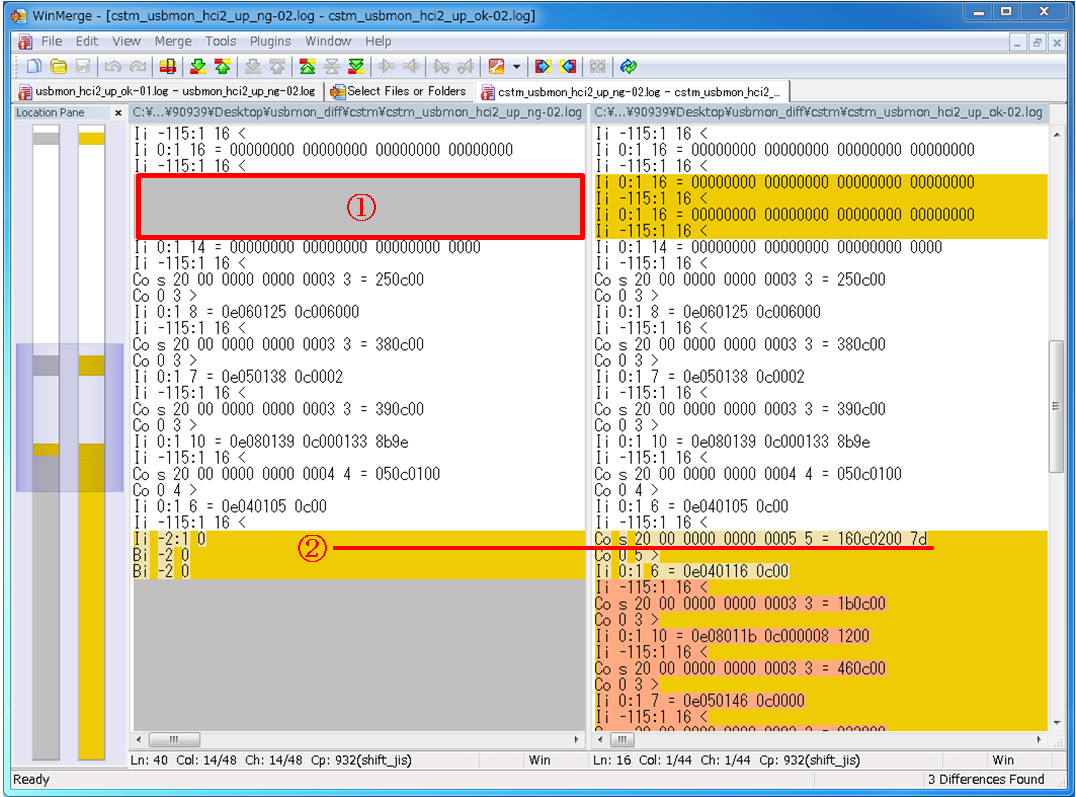The image size is (1076, 797).
Task: Click left pane horizontal scroll right arrow
Action: pos(576,739)
